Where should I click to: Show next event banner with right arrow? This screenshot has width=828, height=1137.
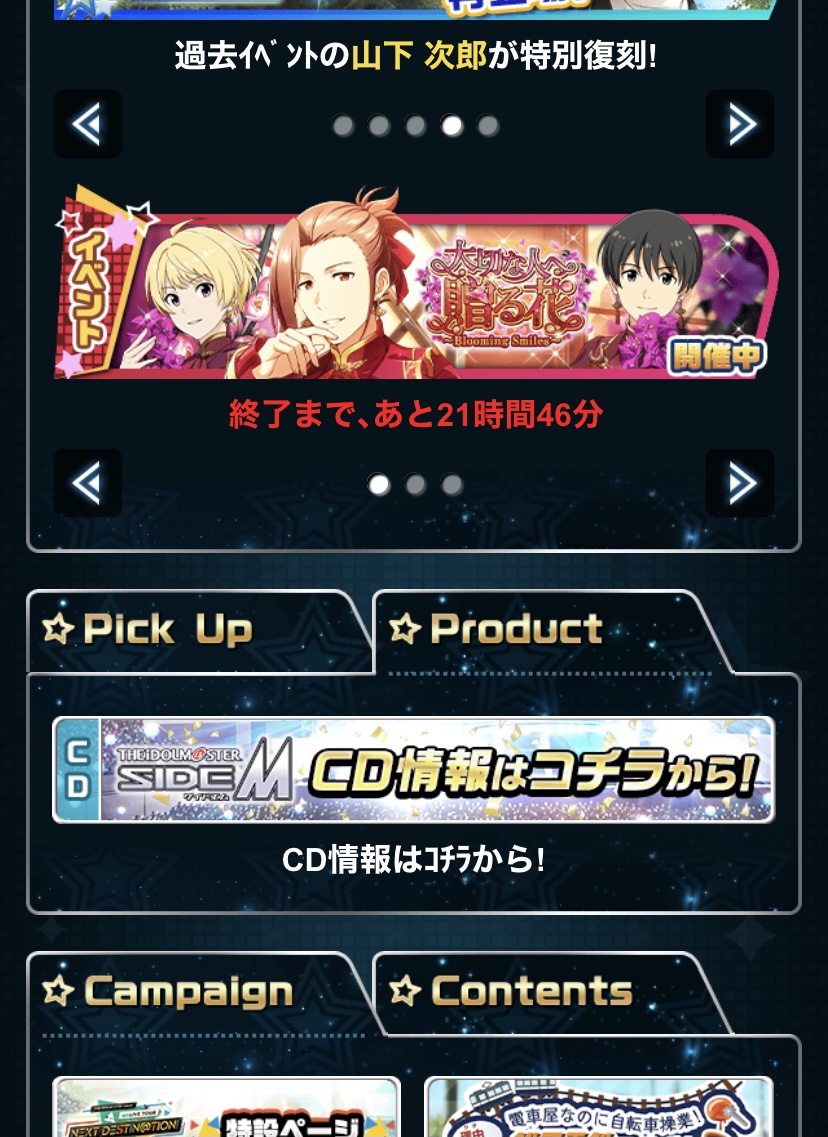coord(740,483)
